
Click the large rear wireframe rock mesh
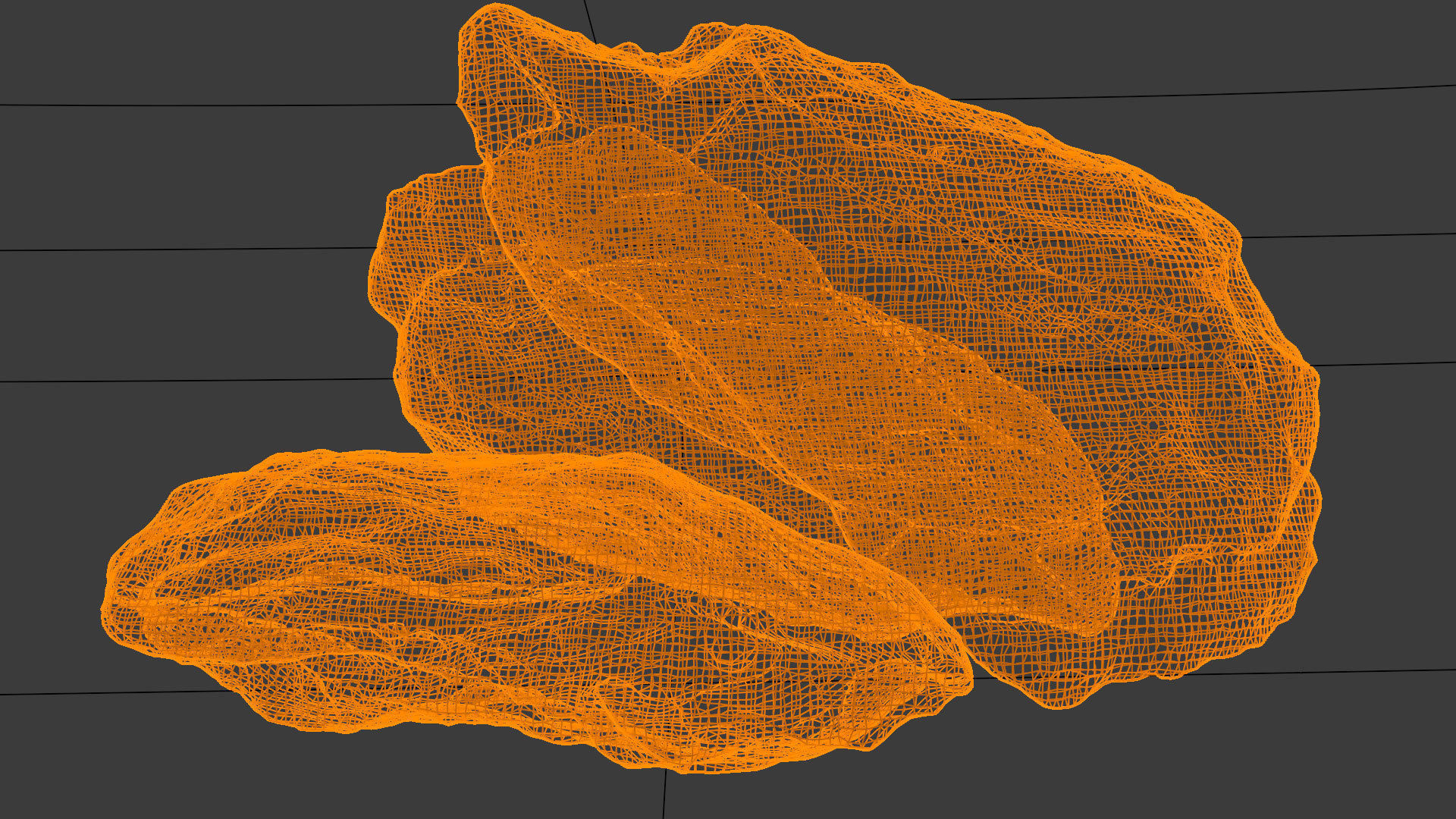point(1024,227)
